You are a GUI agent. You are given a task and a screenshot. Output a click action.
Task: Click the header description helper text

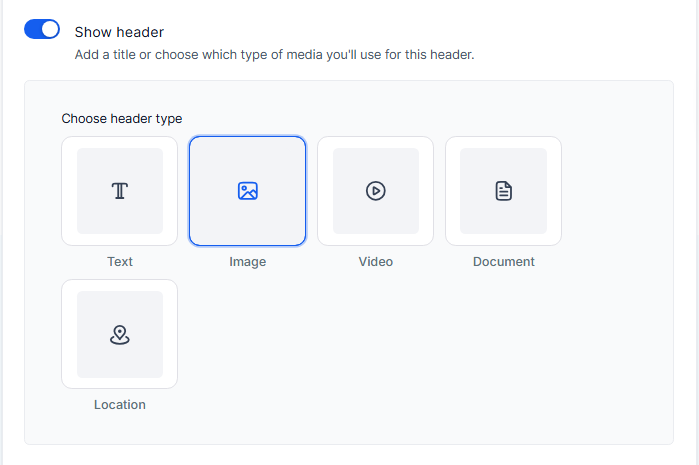click(x=274, y=55)
